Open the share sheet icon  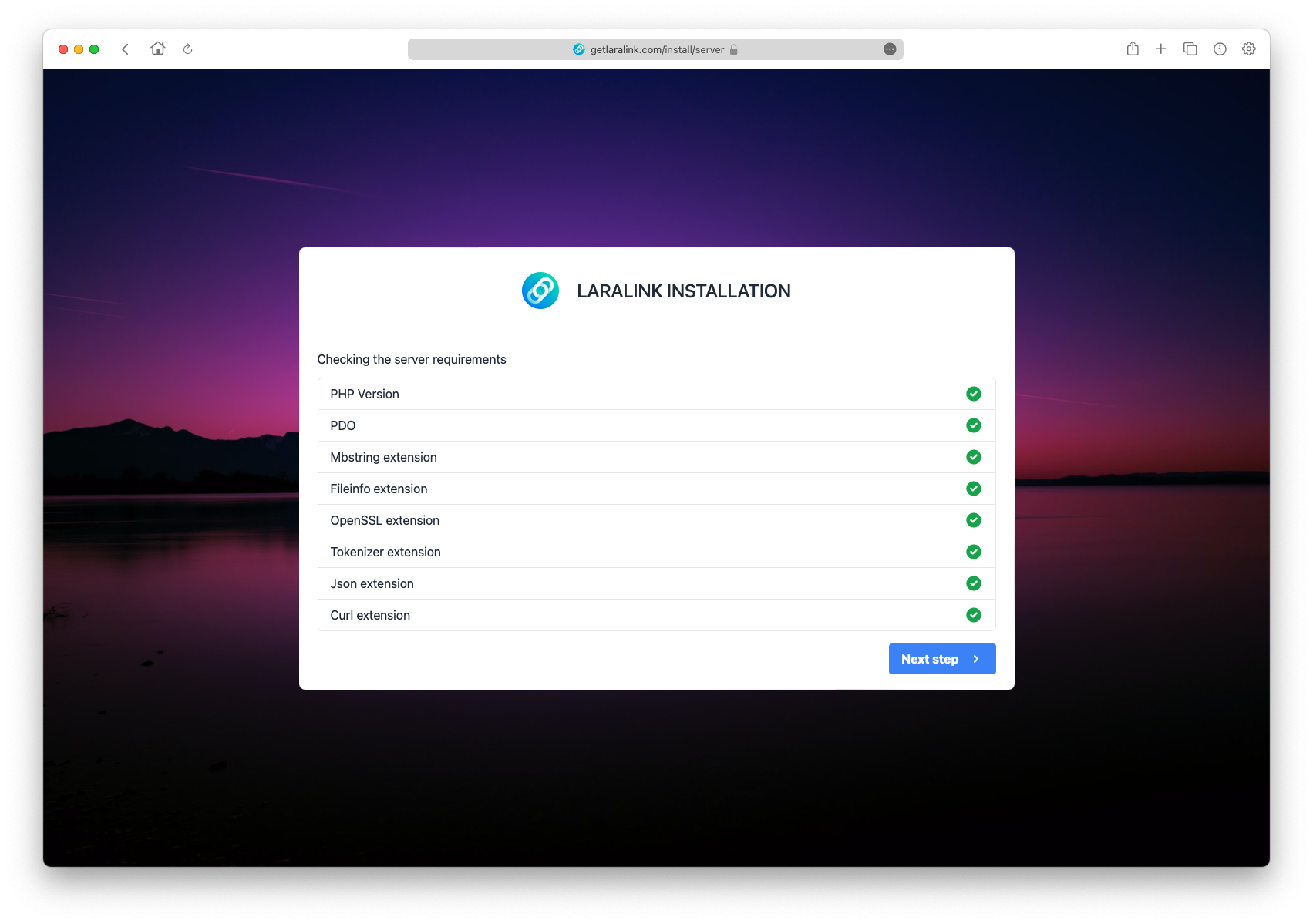tap(1133, 49)
